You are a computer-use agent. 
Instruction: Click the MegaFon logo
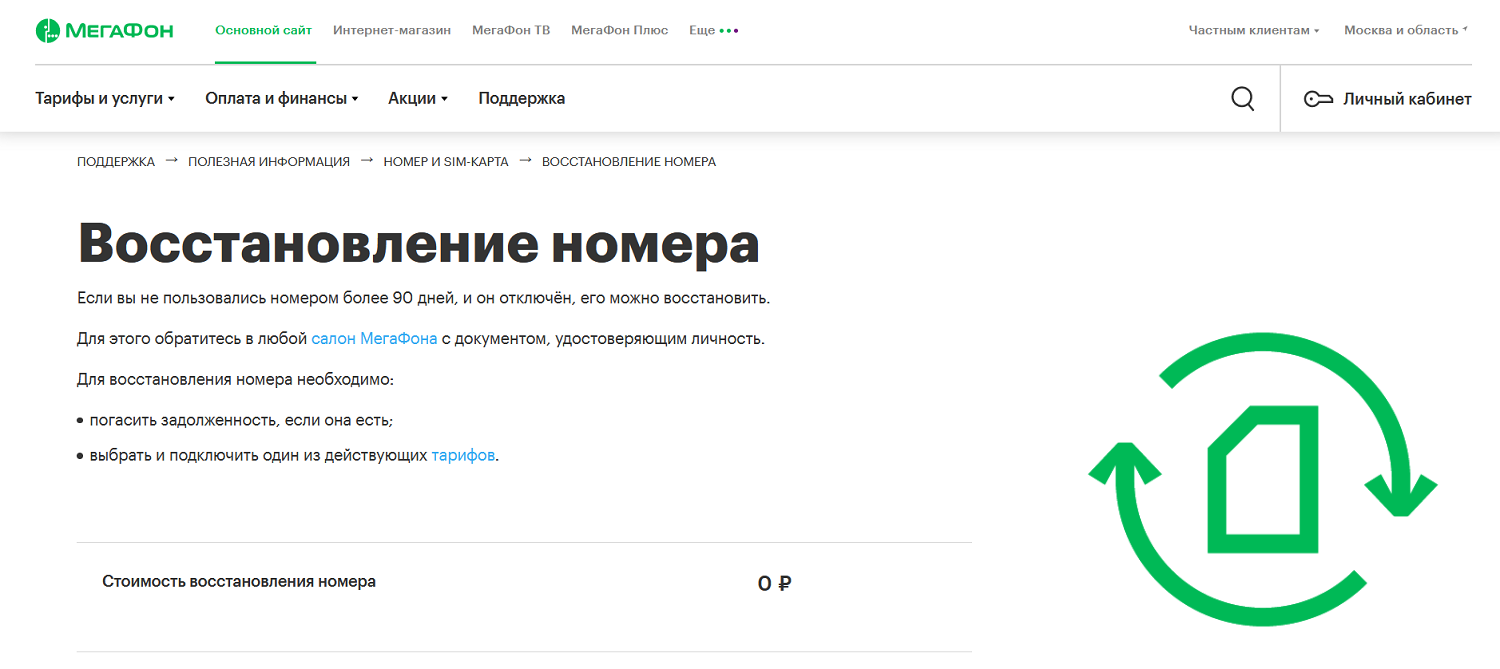tap(104, 31)
